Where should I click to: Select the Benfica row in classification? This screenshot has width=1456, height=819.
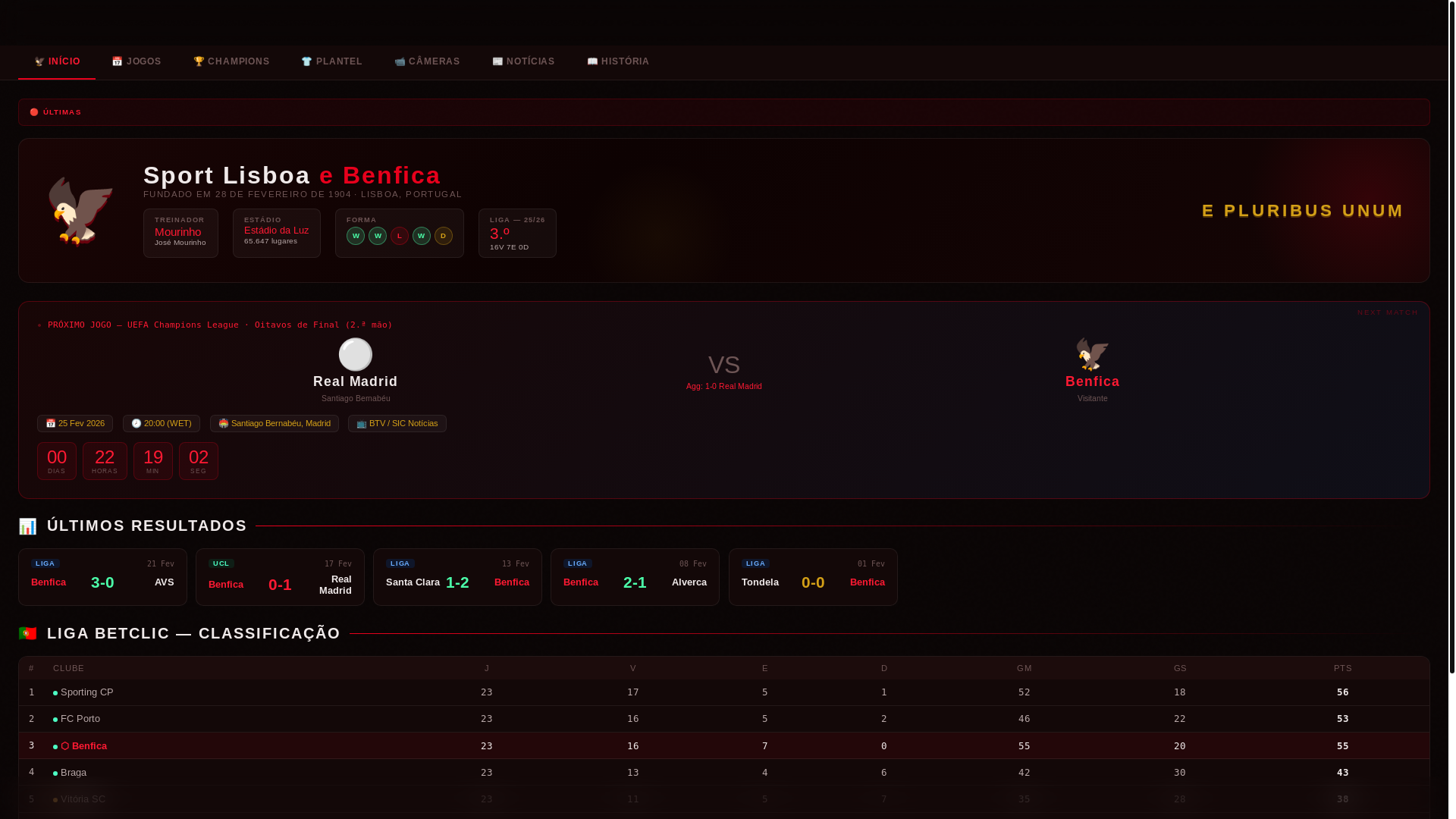pos(724,746)
